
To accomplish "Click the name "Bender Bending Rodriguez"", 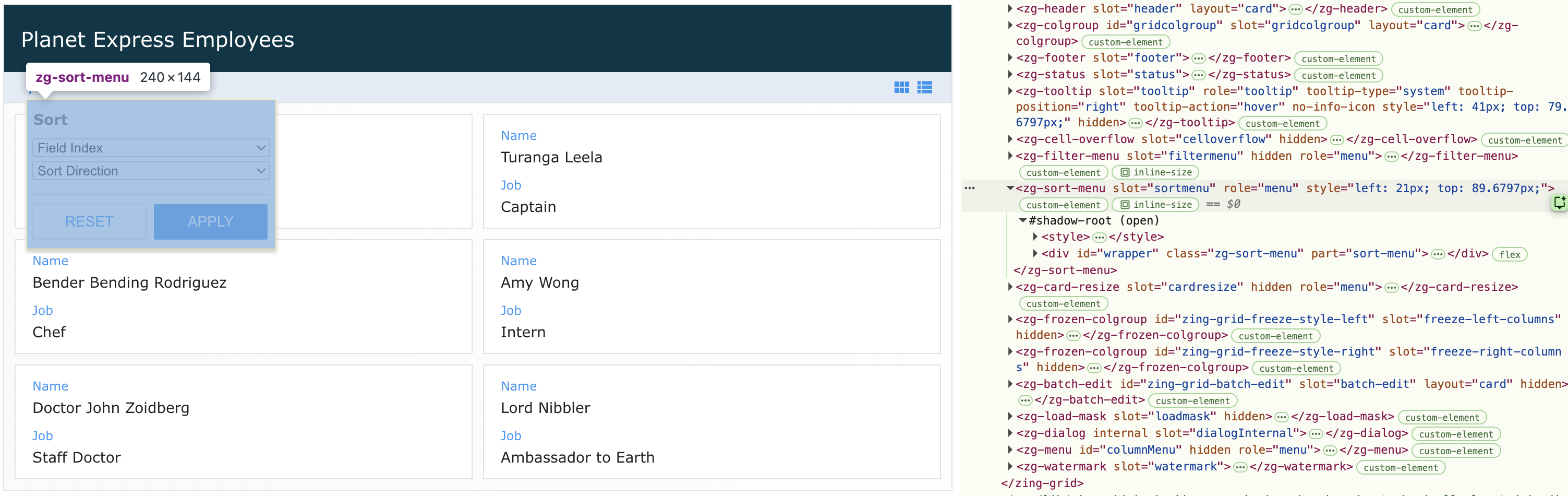I will [130, 283].
